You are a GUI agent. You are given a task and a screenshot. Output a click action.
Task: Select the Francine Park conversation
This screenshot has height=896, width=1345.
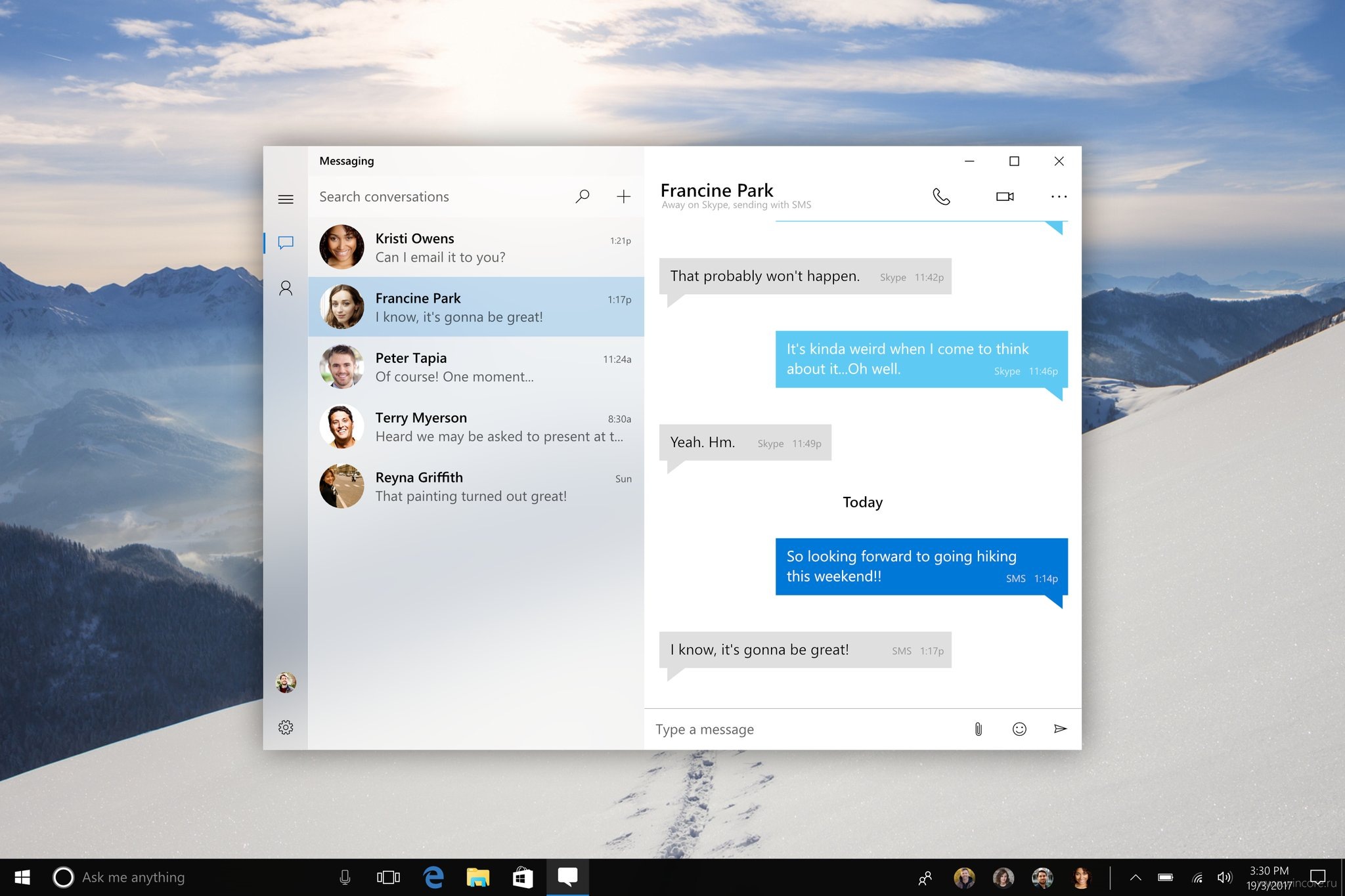pos(476,307)
